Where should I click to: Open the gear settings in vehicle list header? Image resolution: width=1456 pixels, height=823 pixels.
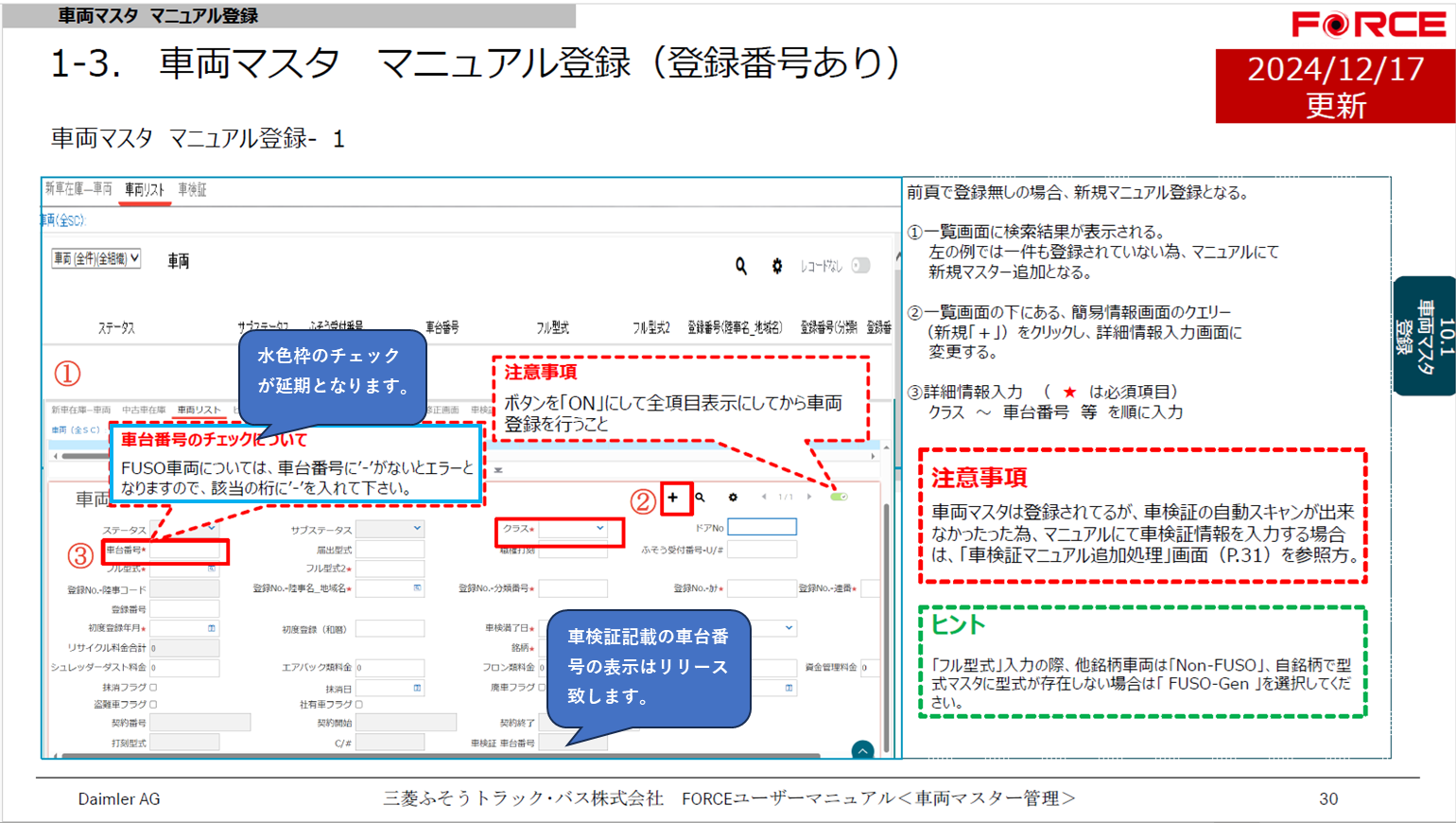tap(777, 267)
